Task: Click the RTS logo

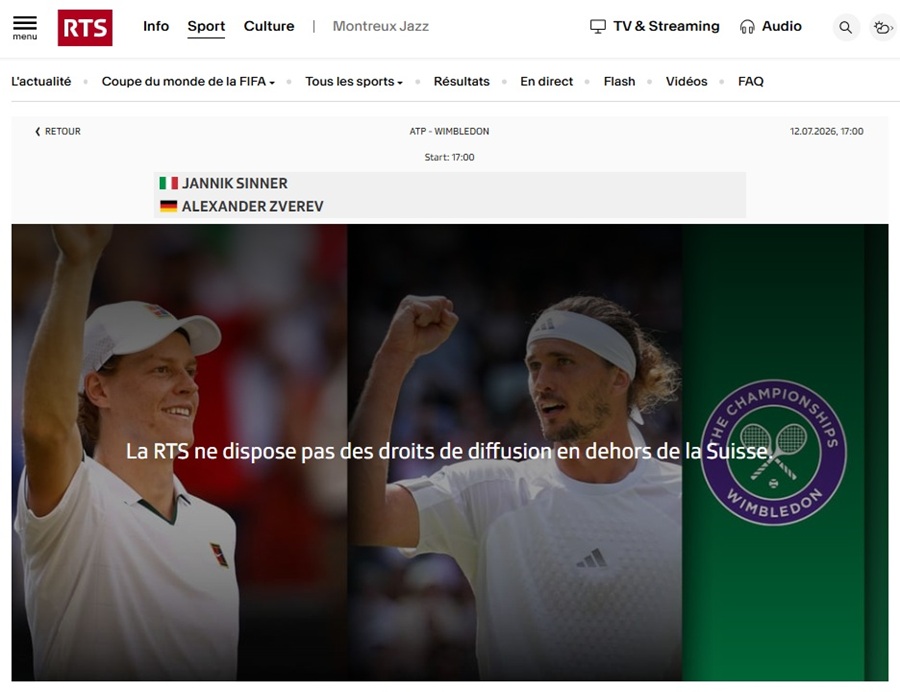Action: point(85,28)
